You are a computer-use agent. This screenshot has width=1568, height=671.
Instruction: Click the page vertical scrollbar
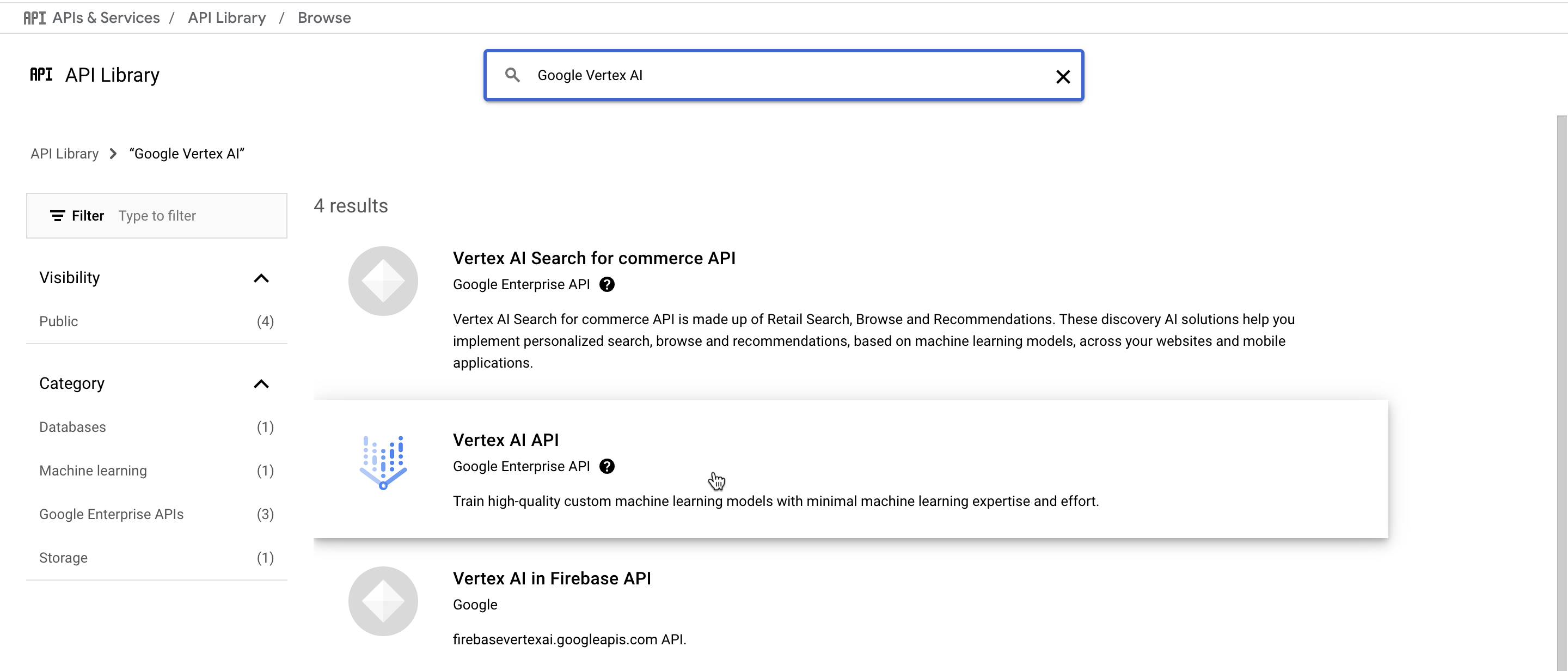pos(1562,393)
